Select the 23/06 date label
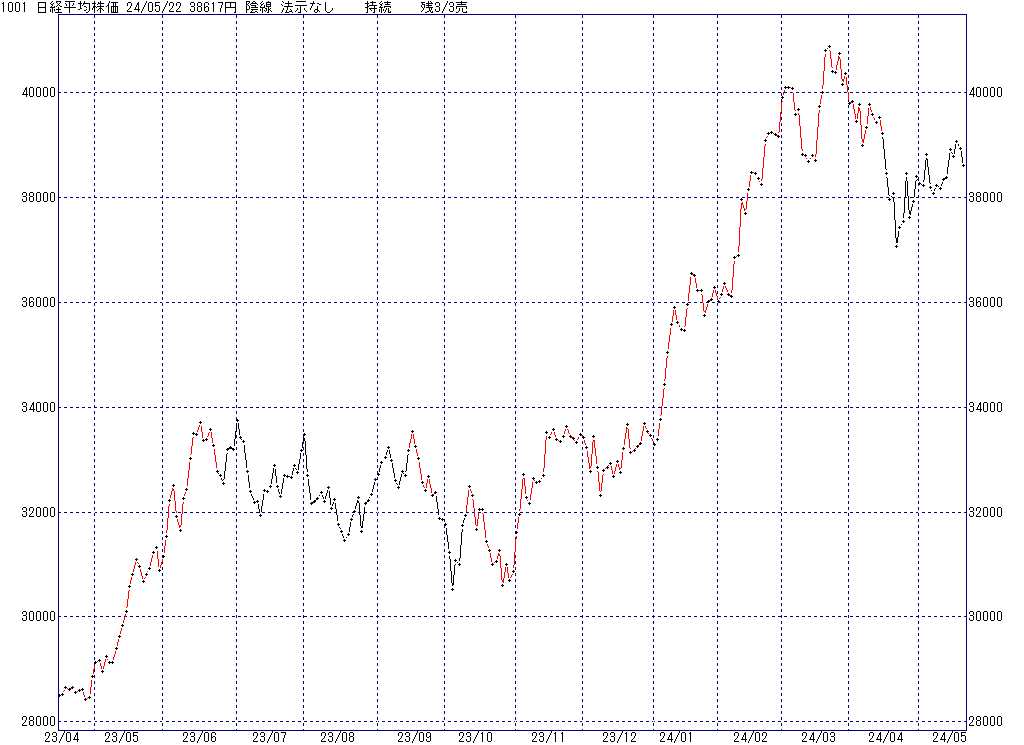The height and width of the screenshot is (745, 1024). (199, 737)
